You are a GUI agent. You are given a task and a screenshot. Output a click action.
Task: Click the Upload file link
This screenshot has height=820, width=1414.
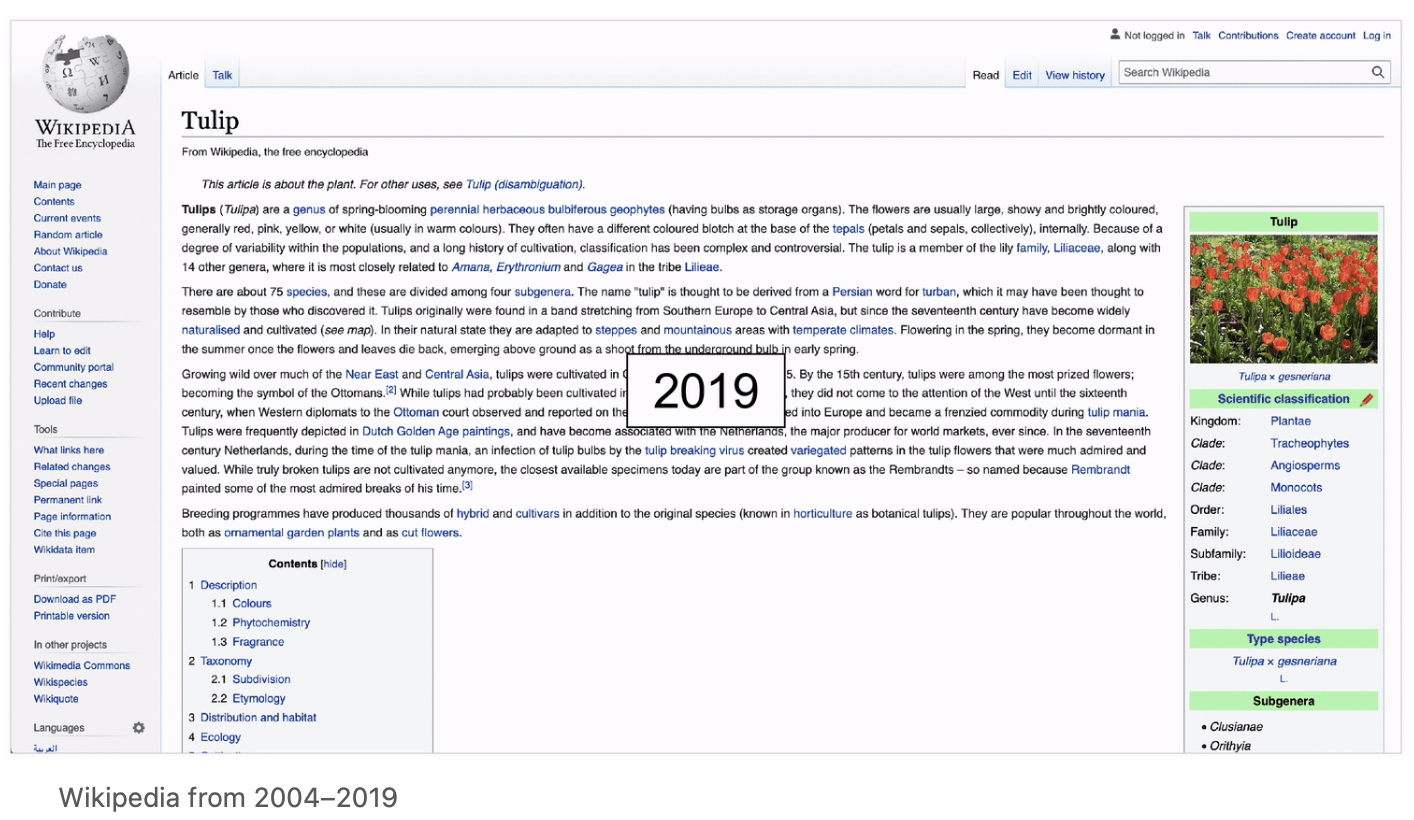58,401
